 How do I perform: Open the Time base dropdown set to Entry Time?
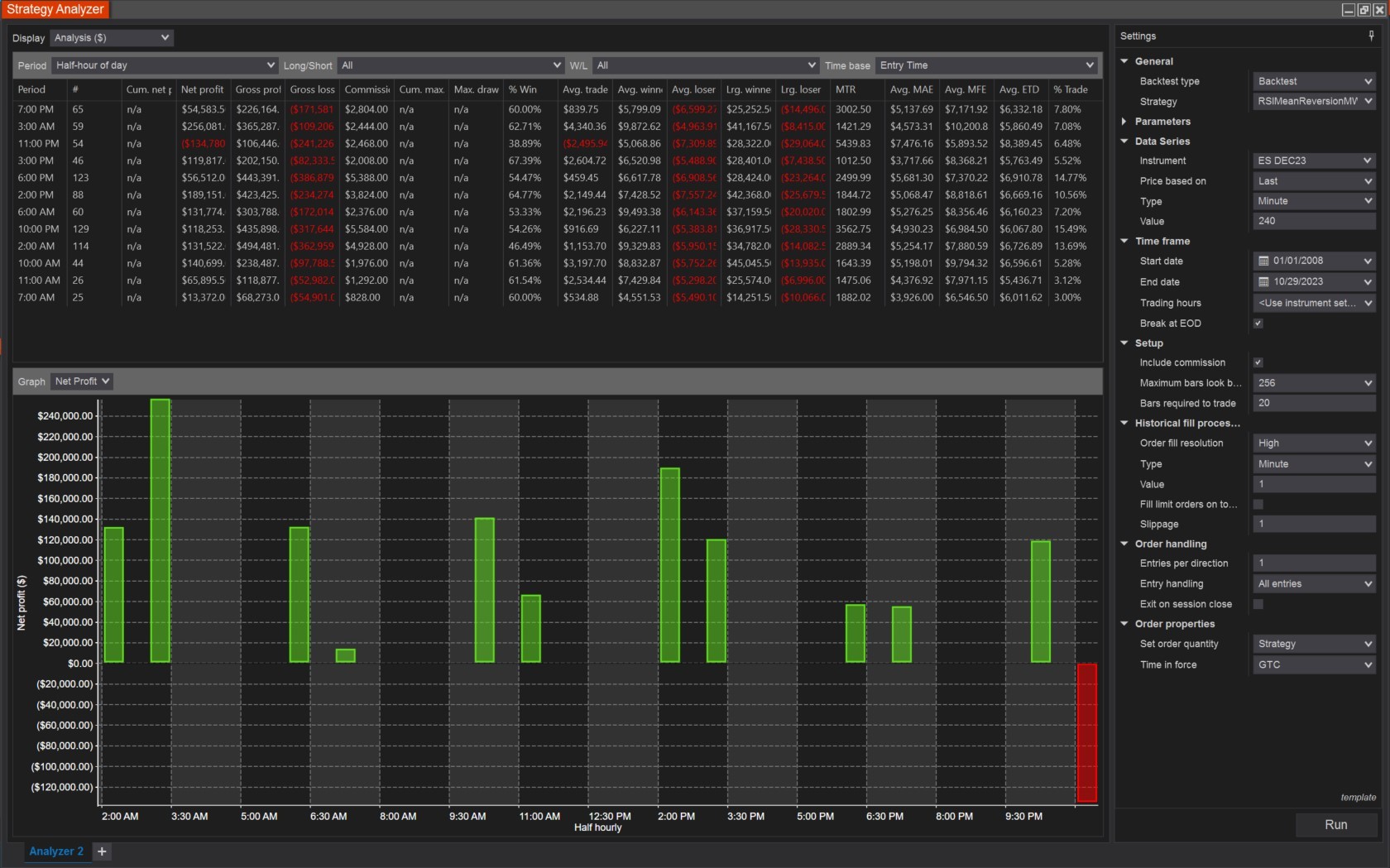(x=986, y=65)
